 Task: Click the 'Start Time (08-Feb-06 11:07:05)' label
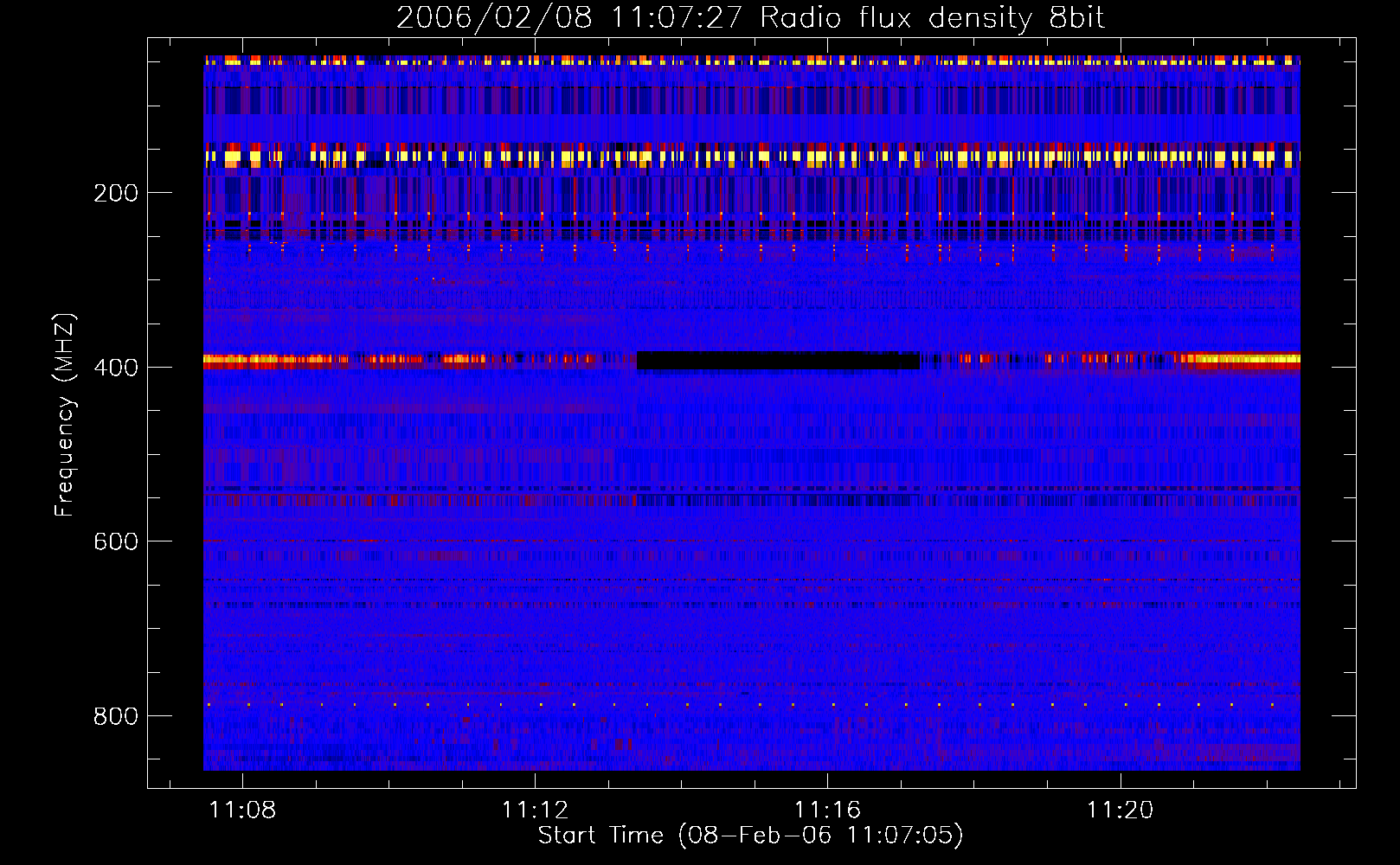coord(750,836)
